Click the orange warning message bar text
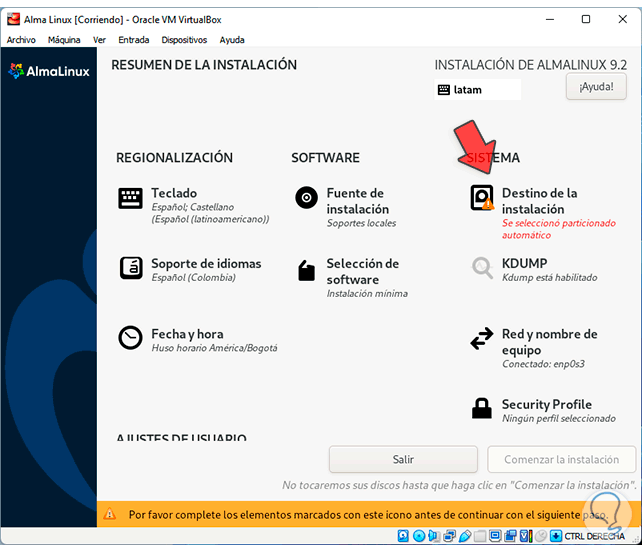This screenshot has width=642, height=552. pyautogui.click(x=368, y=514)
